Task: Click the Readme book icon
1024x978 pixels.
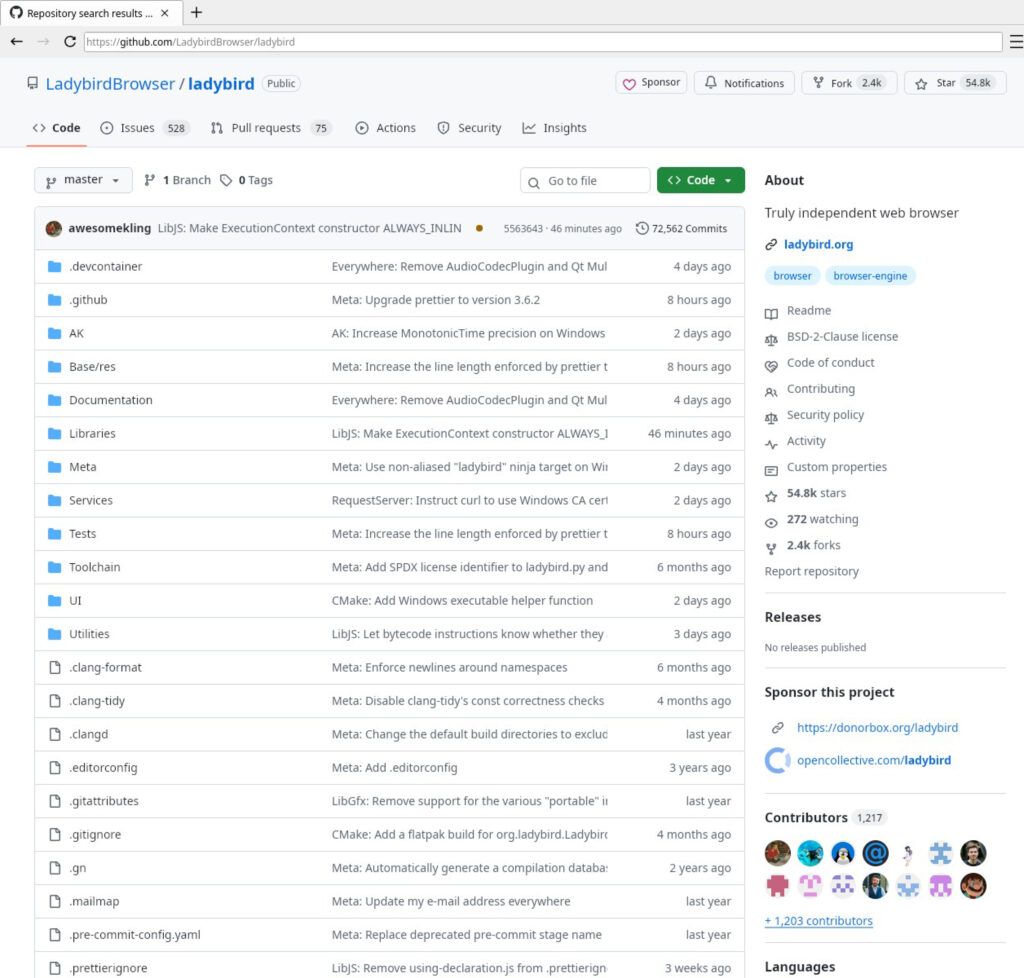Action: [771, 313]
